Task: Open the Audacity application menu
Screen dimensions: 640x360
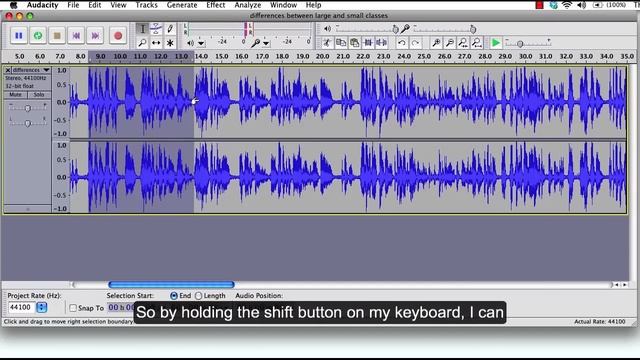Action: pyautogui.click(x=42, y=5)
